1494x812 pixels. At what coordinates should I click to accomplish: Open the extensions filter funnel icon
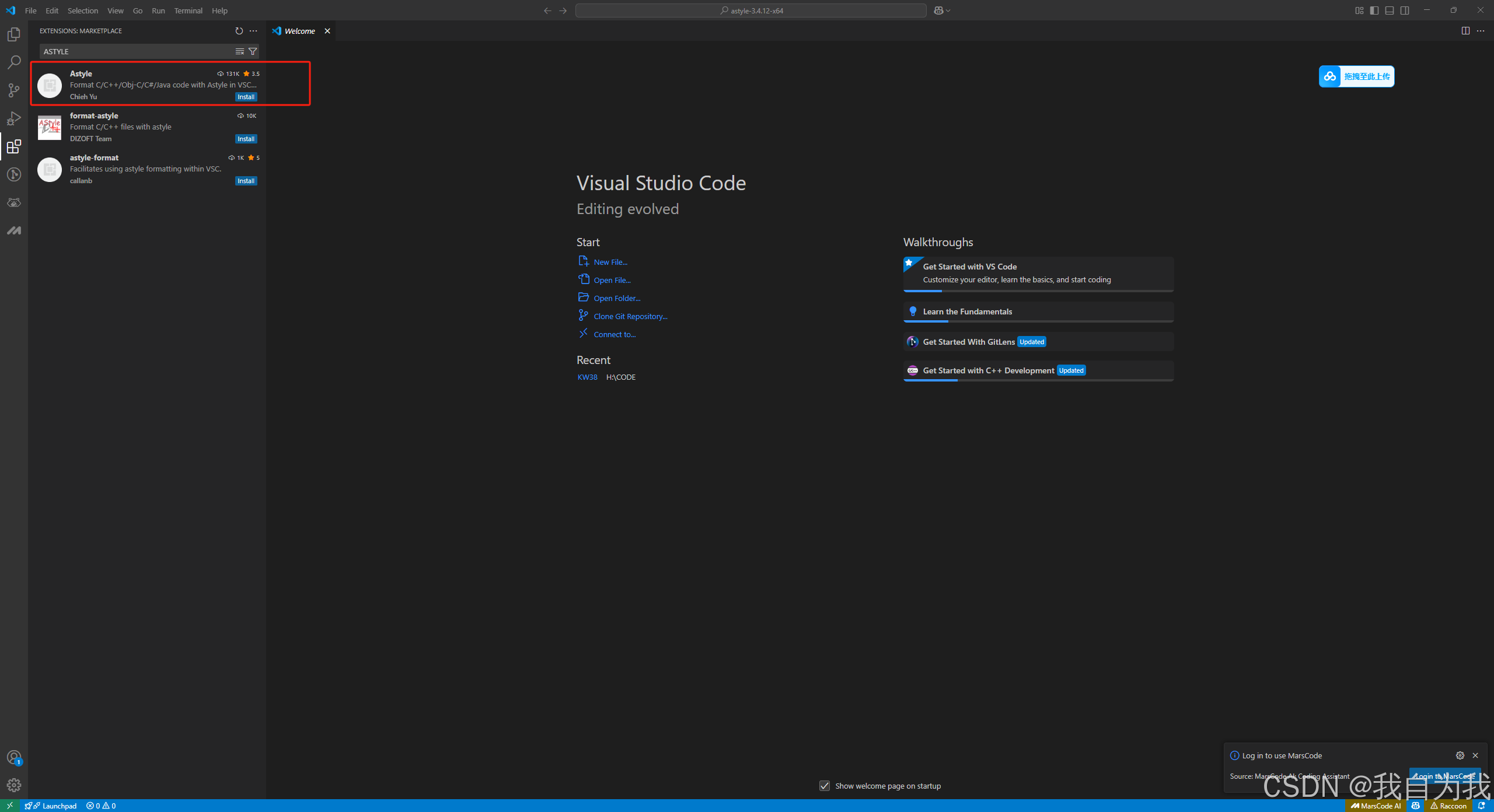coord(253,51)
